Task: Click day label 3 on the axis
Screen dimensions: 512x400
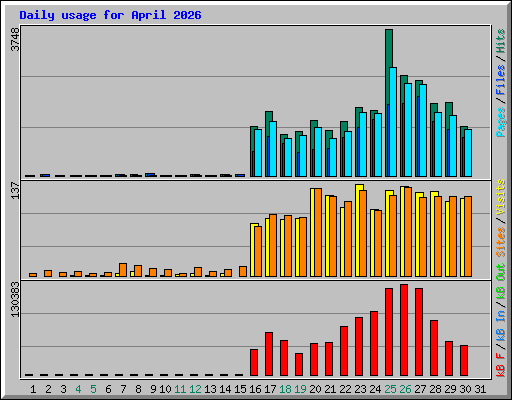Action: tap(63, 389)
